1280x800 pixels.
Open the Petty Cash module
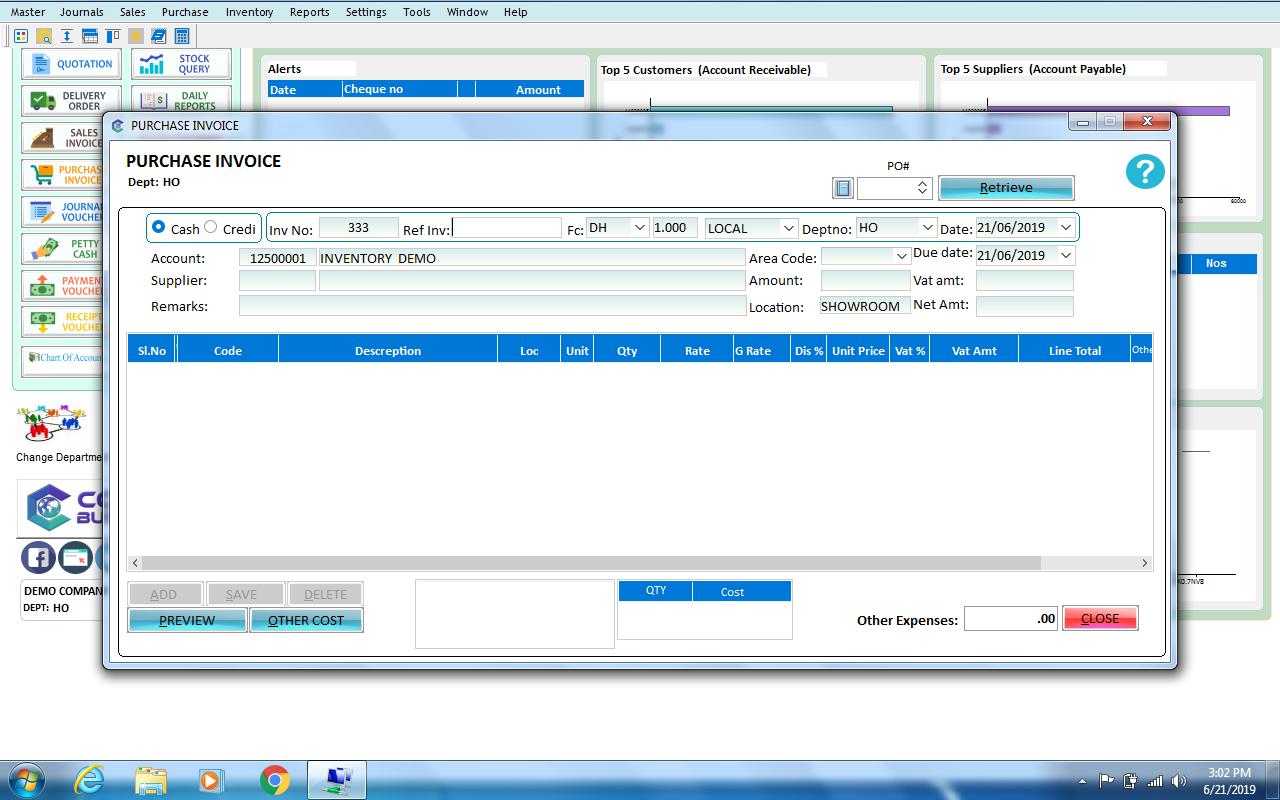point(62,250)
